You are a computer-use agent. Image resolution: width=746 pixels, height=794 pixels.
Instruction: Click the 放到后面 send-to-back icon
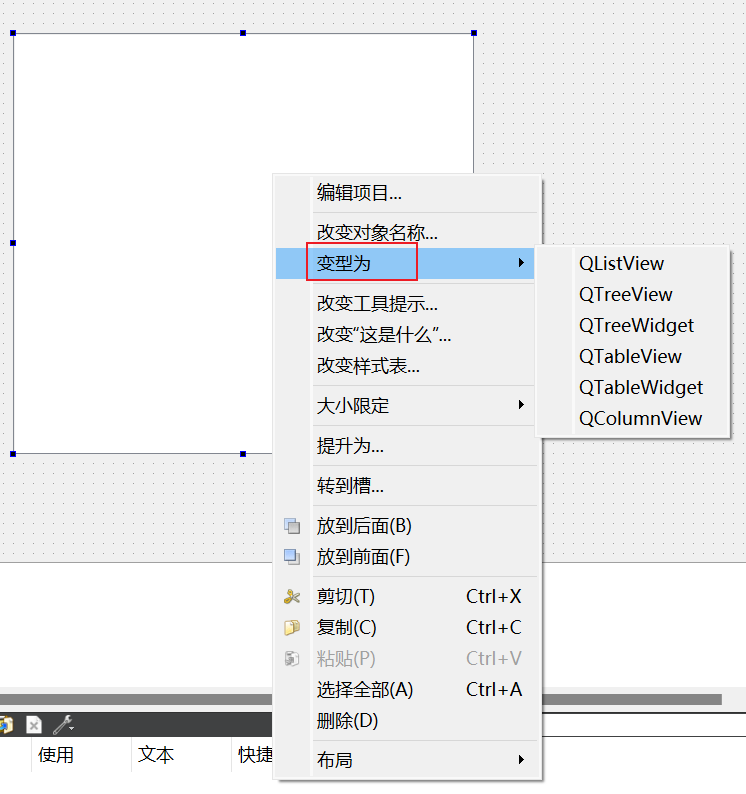coord(292,526)
